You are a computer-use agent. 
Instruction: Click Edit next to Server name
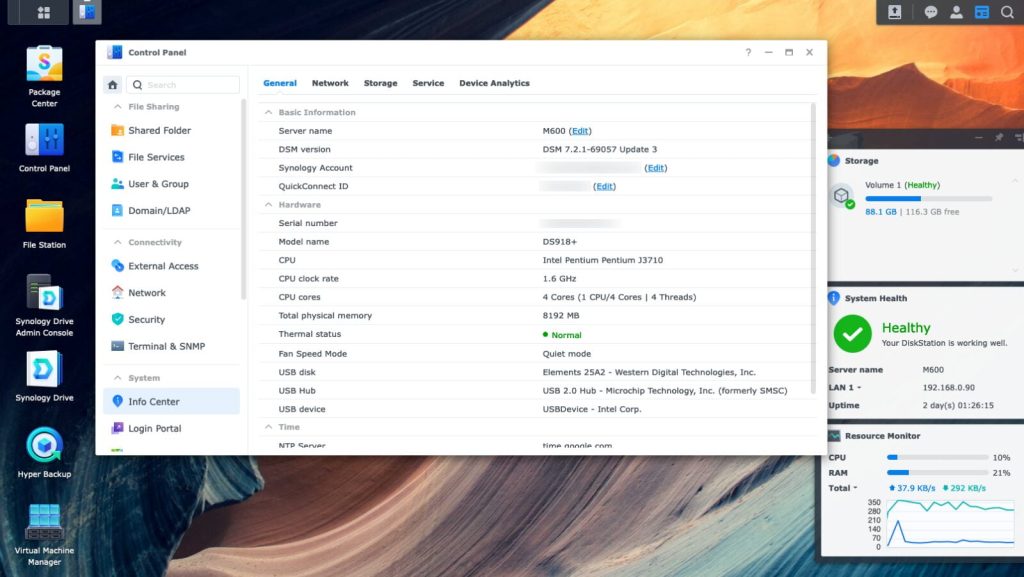click(580, 131)
